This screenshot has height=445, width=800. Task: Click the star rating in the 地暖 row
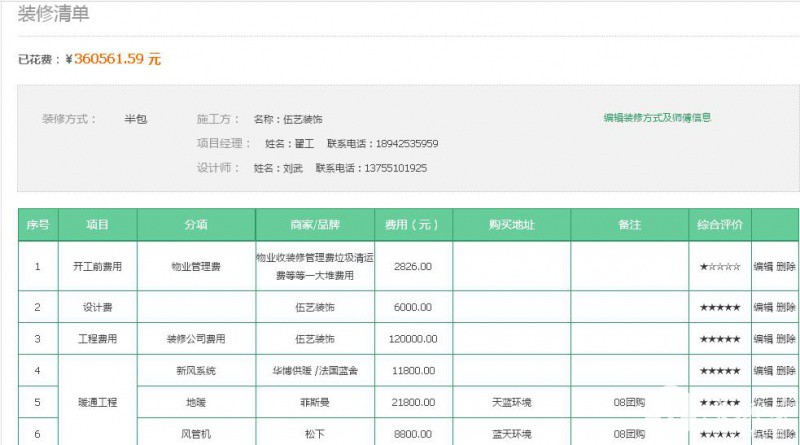(719, 403)
